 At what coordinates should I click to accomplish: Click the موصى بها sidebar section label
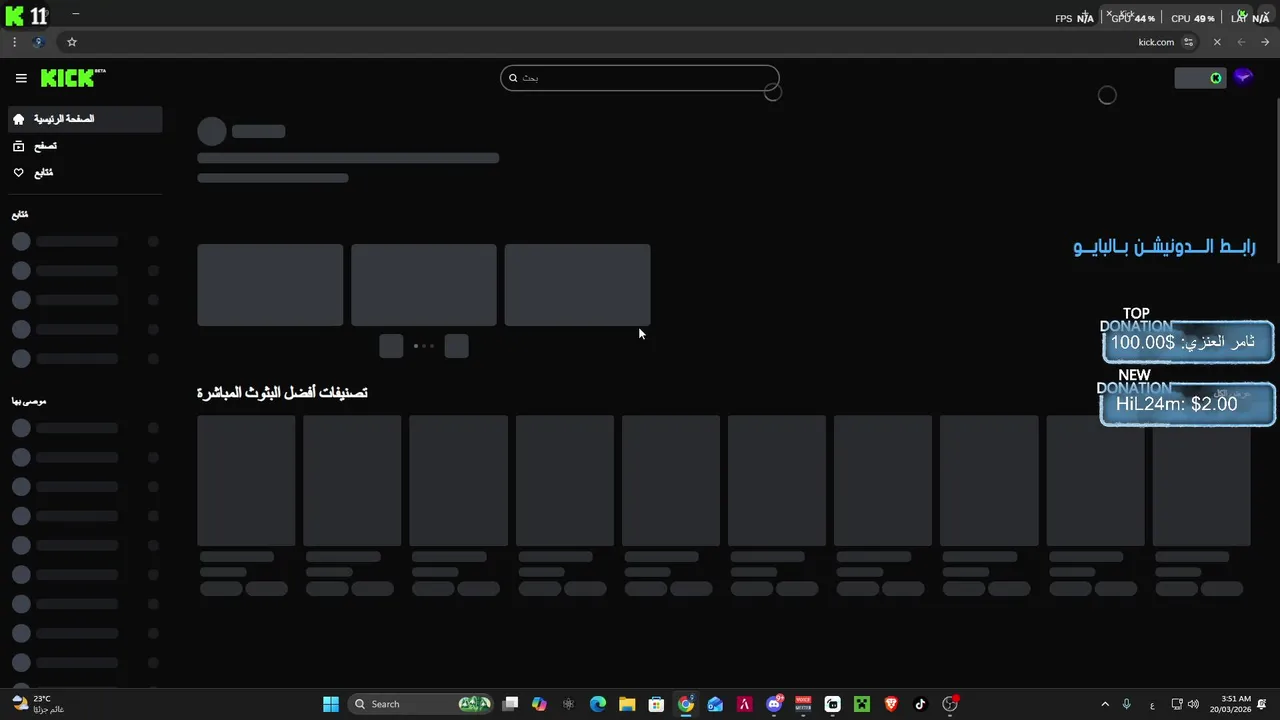[29, 401]
